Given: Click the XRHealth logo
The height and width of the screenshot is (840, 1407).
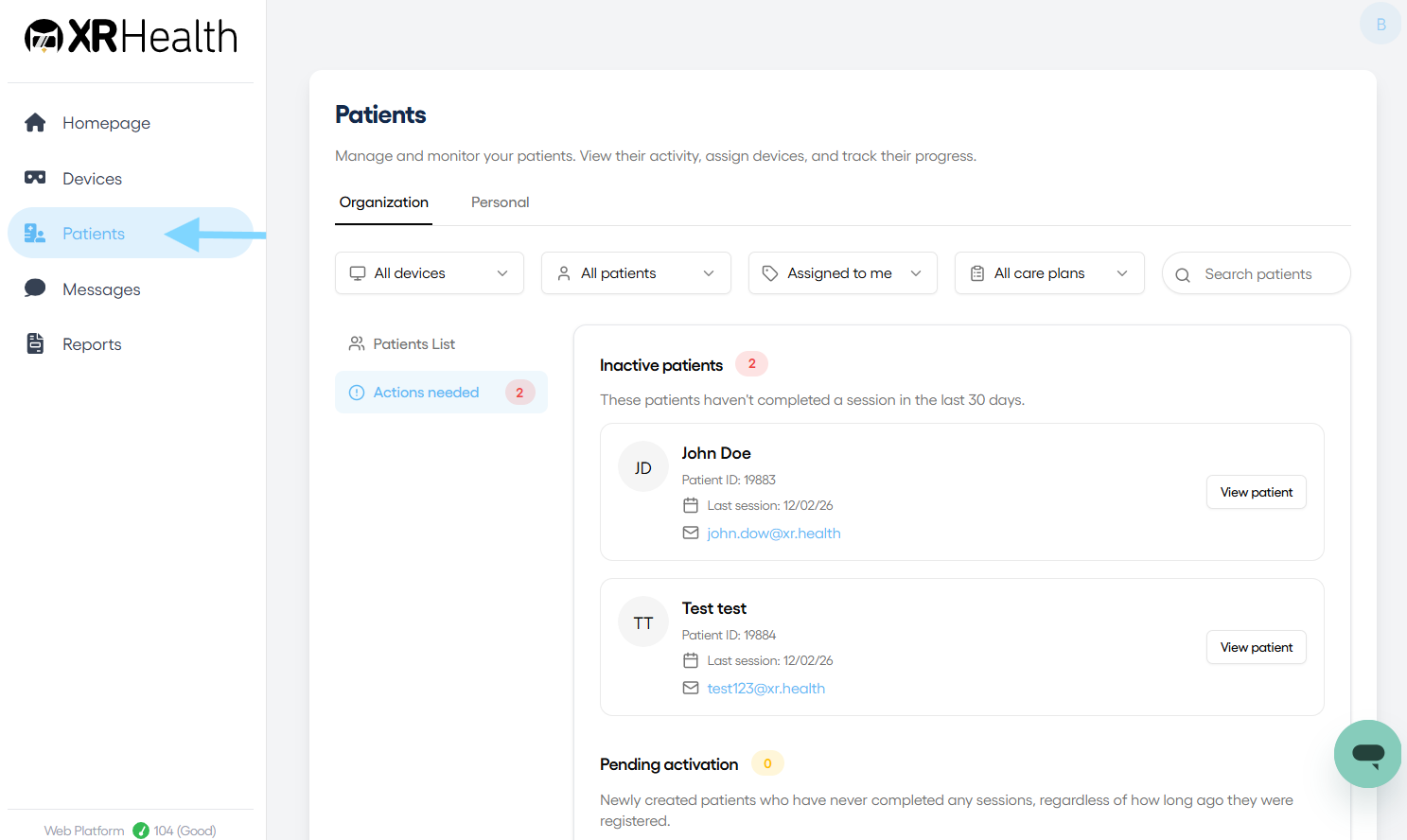Looking at the screenshot, I should pos(131,37).
